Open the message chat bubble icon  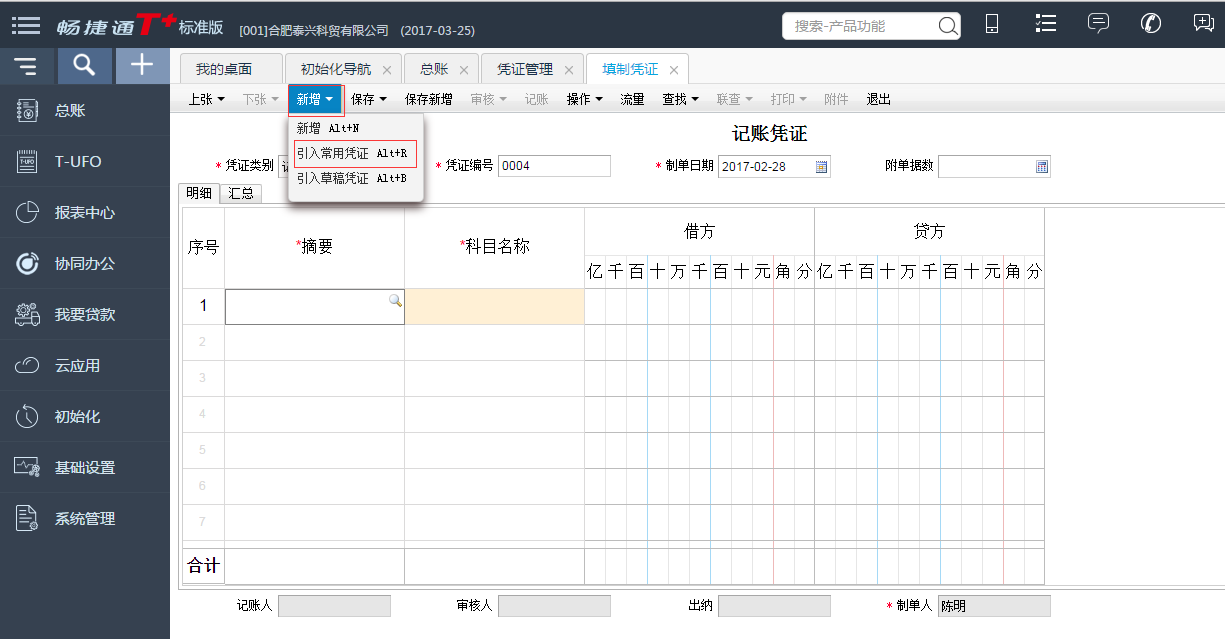tap(1098, 24)
